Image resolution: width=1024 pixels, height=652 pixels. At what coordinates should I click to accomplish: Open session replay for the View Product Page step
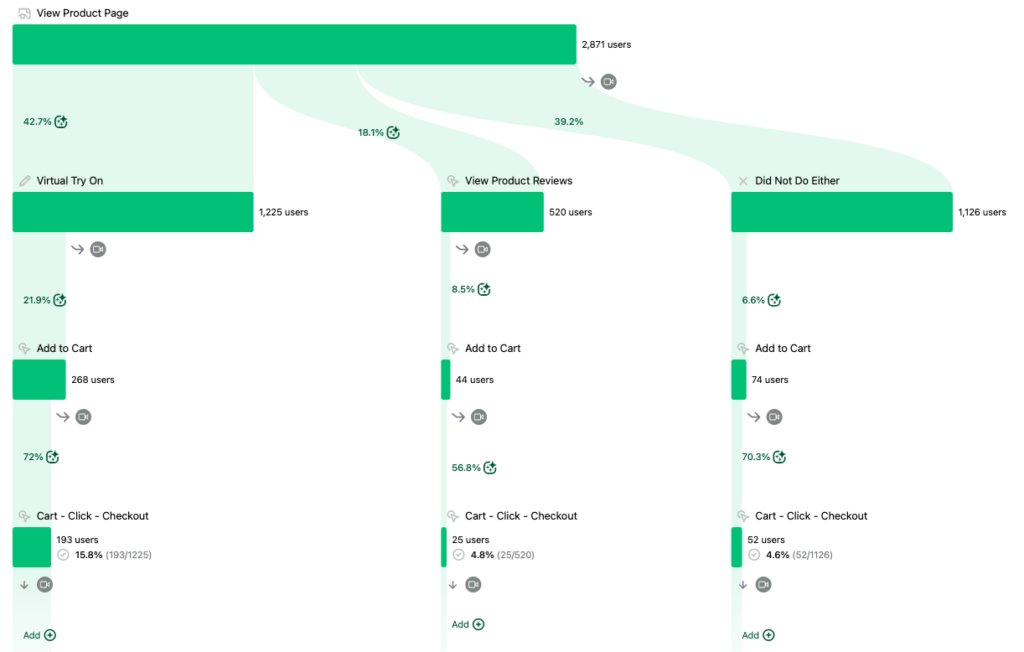point(608,81)
